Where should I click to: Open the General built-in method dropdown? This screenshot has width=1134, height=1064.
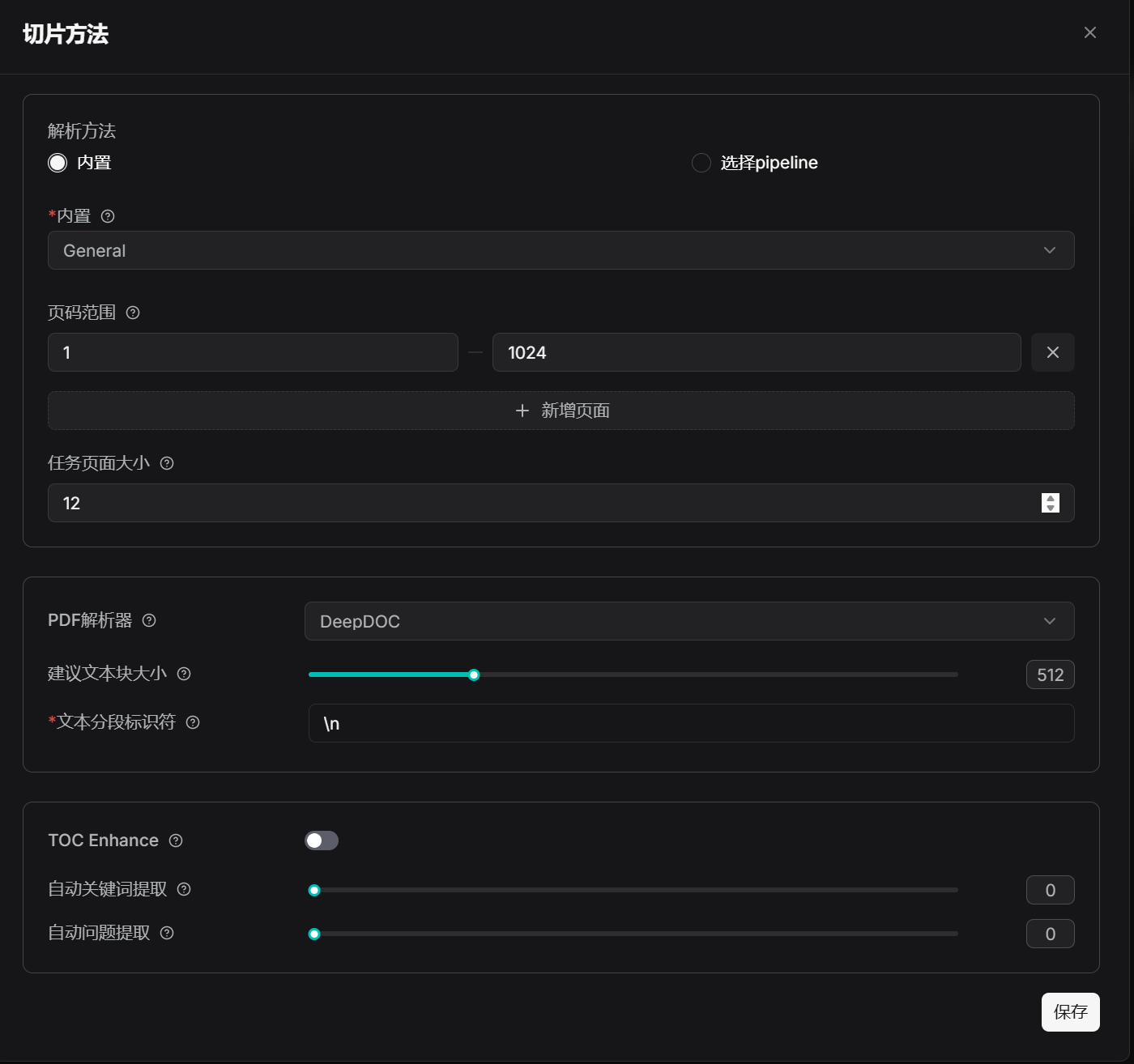[561, 250]
